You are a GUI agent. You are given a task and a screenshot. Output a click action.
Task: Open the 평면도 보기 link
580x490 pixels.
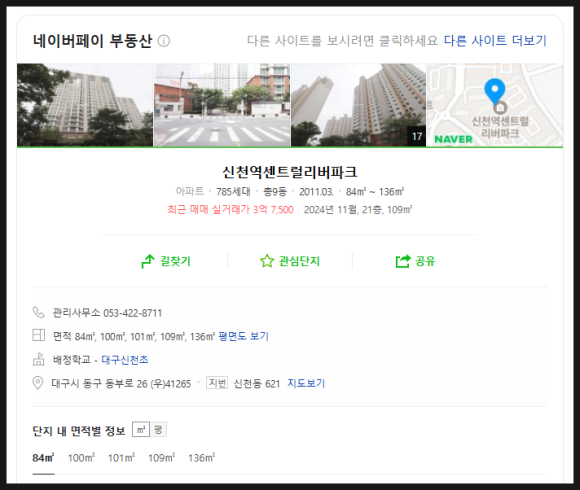point(243,336)
